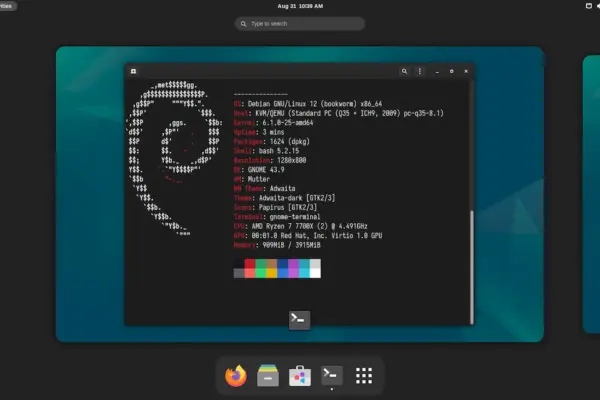
Task: Focus the Type to search field
Action: (x=300, y=24)
